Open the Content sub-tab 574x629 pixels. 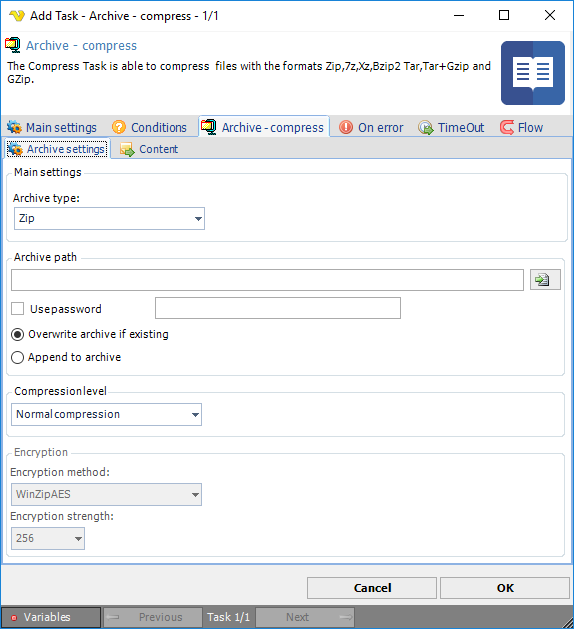(149, 149)
